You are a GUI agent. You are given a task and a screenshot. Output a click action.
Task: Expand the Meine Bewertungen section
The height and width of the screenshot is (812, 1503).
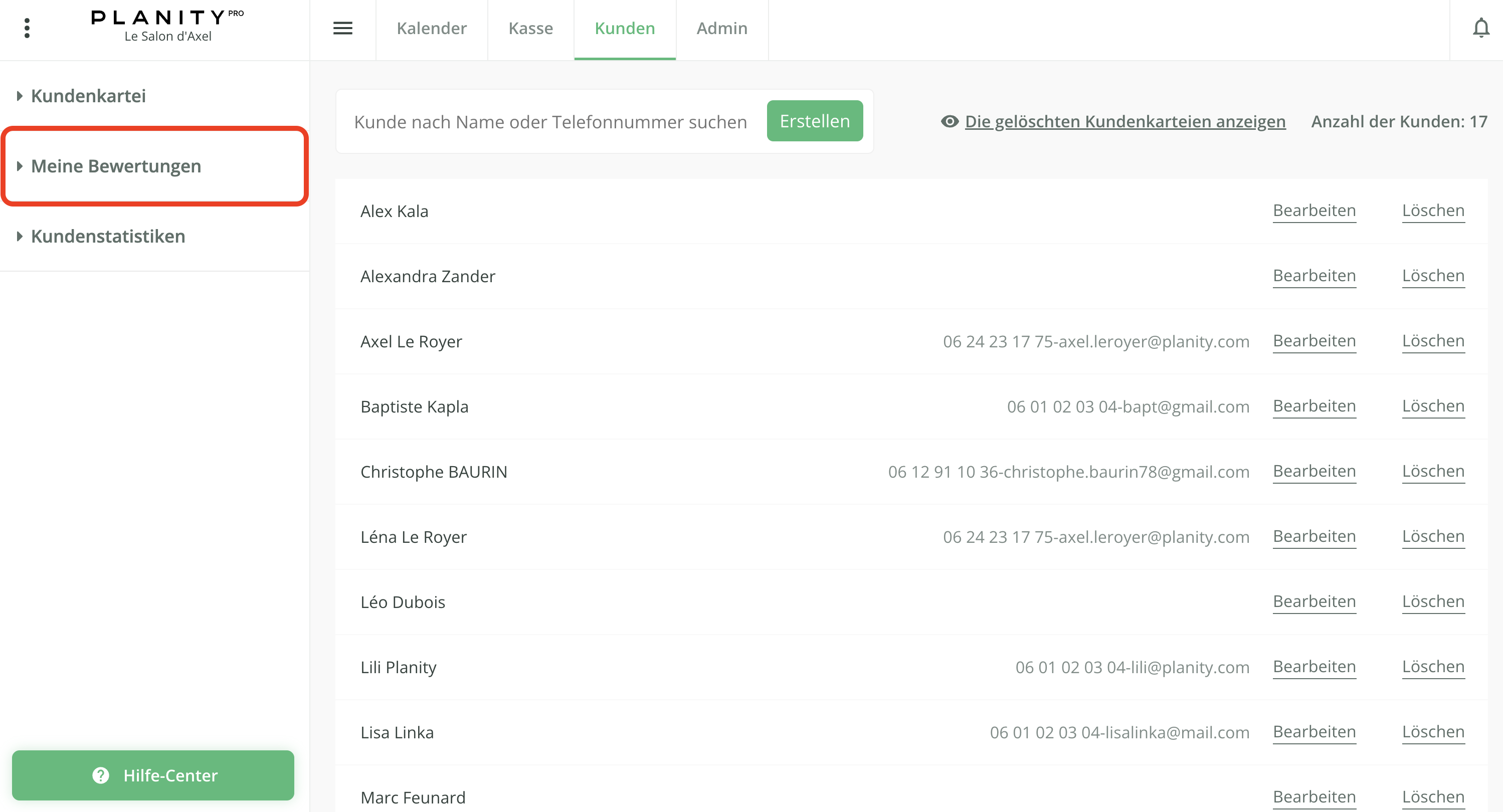(x=115, y=166)
